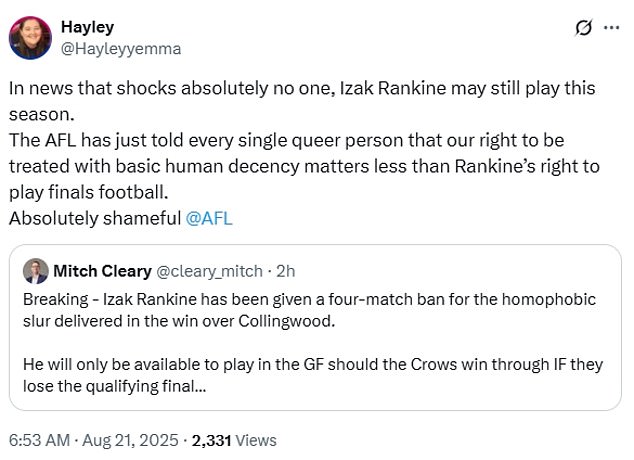Click the @Hayleyyemma handle
Viewport: 634px width, 460px height.
pyautogui.click(x=121, y=47)
